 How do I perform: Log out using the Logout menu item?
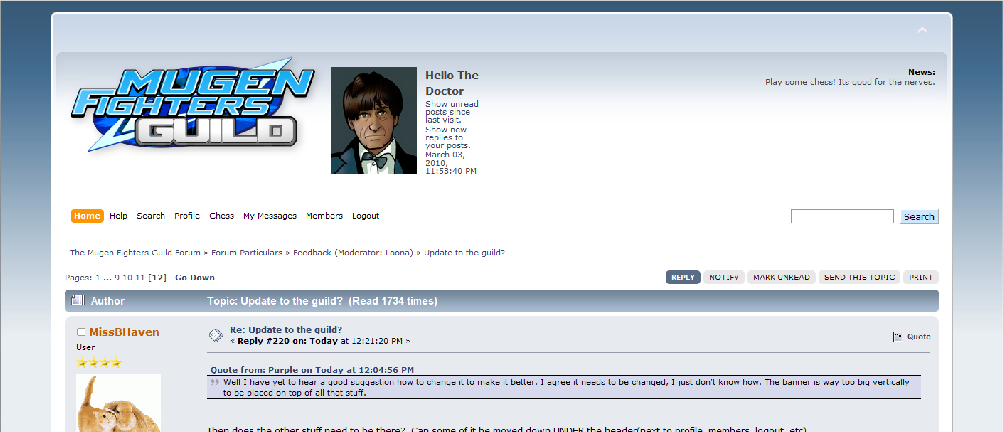click(x=365, y=216)
